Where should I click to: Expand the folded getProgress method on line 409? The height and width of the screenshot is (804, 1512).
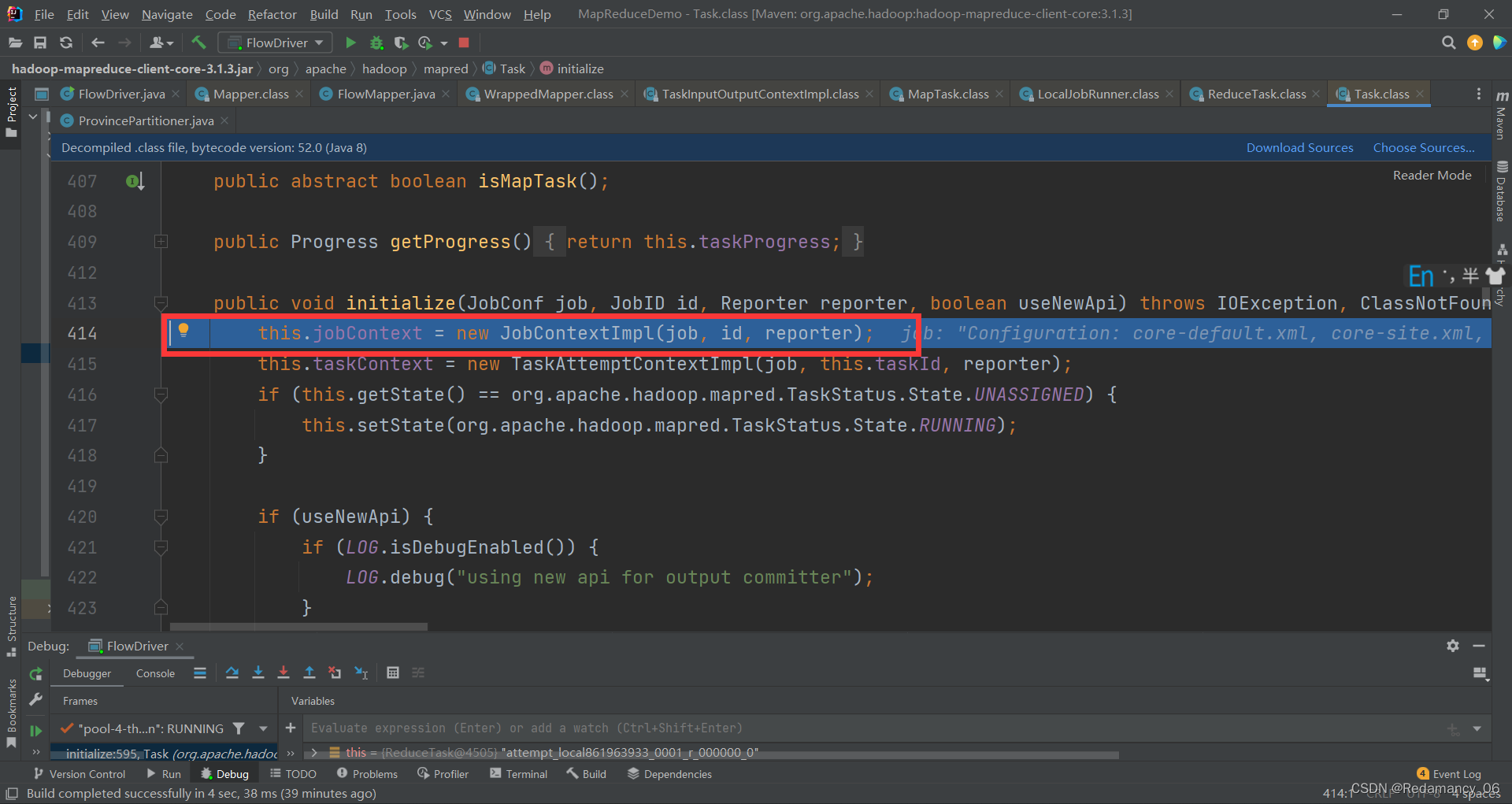coord(161,242)
